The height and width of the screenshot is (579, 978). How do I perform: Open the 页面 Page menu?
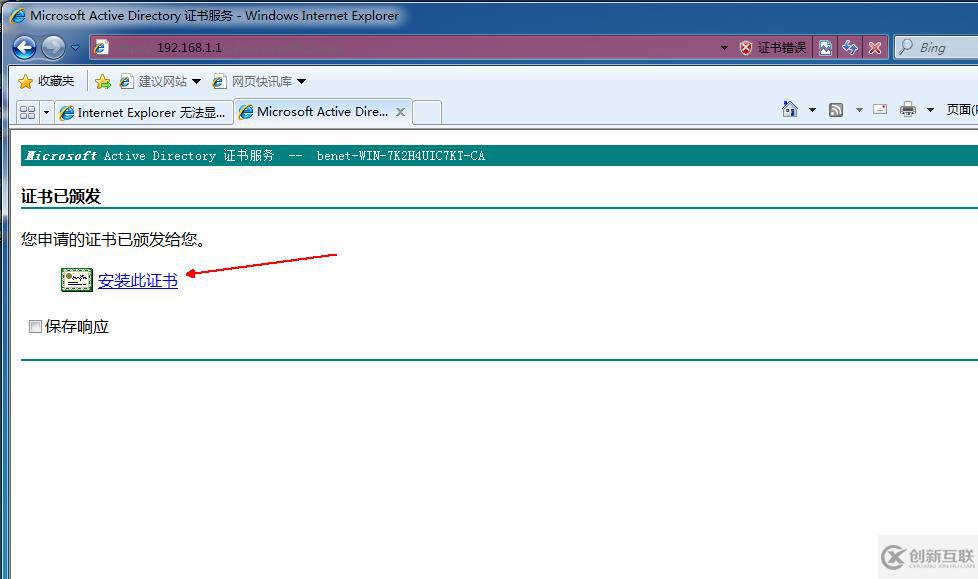961,110
